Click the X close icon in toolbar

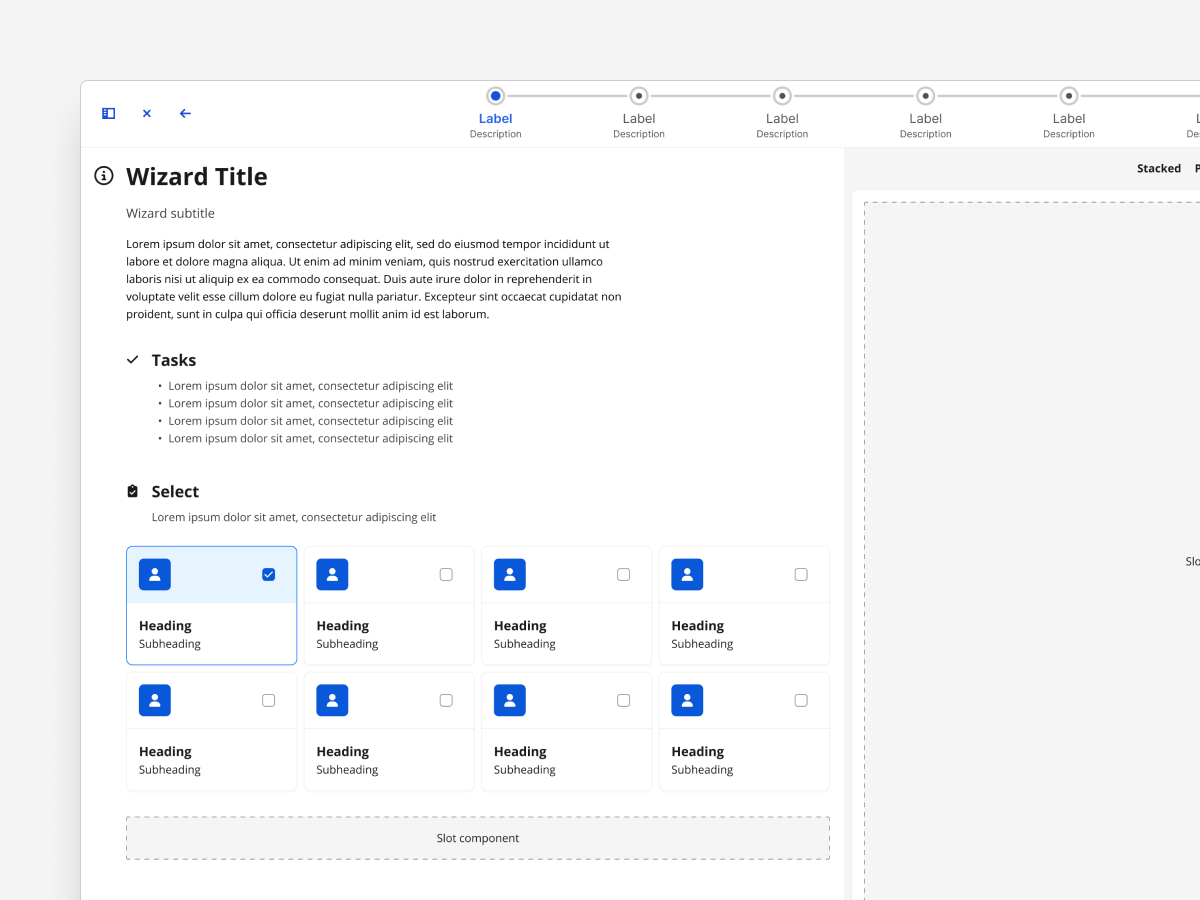[147, 114]
